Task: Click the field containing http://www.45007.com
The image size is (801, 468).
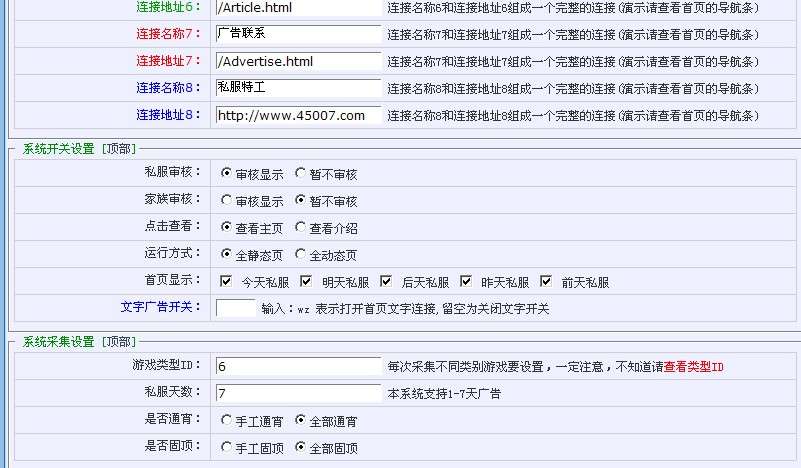Action: [x=298, y=115]
